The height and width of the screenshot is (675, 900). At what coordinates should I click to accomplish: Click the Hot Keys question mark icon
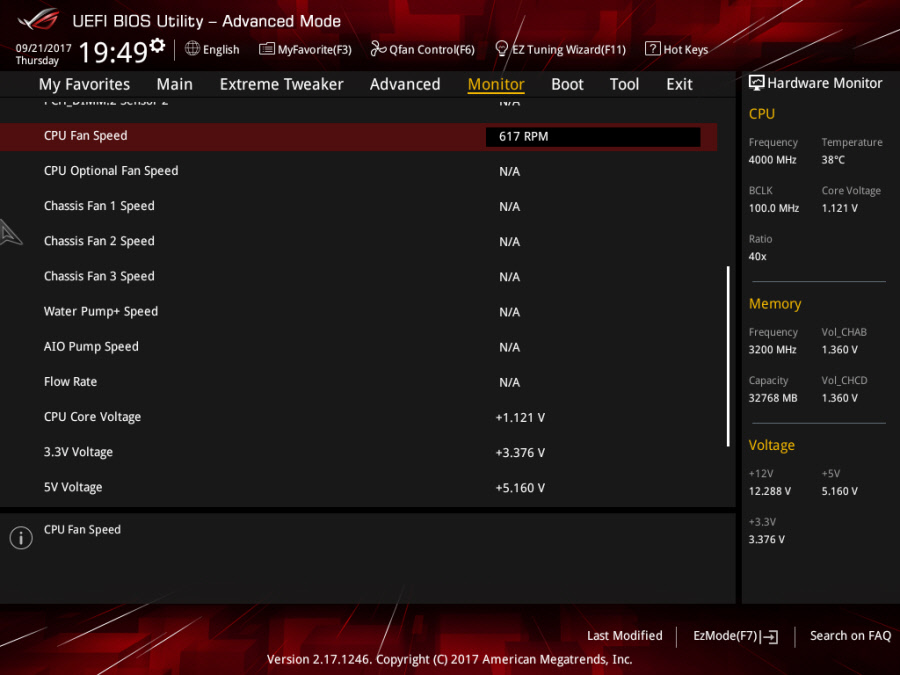pyautogui.click(x=652, y=49)
